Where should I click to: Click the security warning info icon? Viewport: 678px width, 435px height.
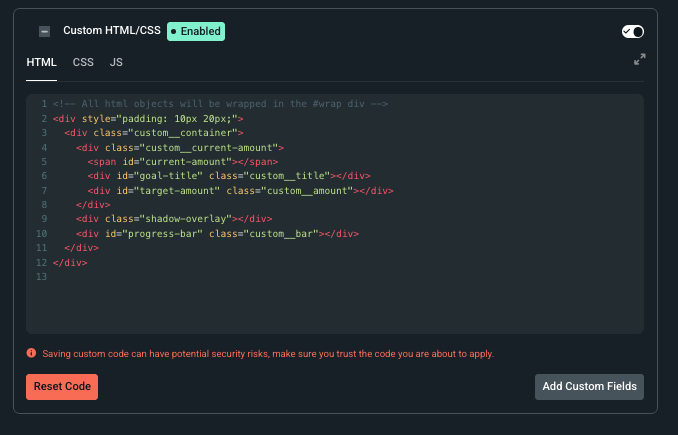(31, 353)
